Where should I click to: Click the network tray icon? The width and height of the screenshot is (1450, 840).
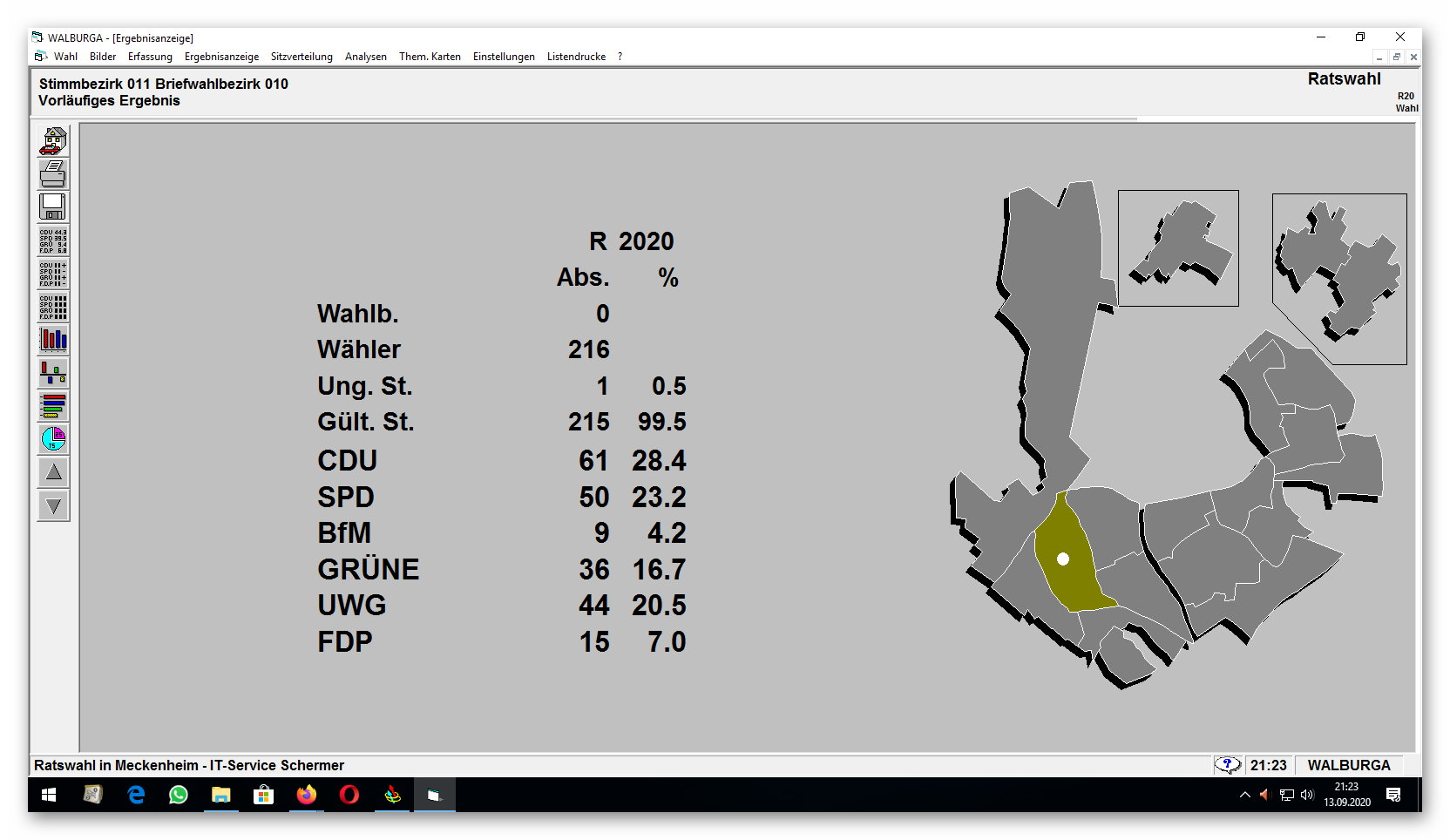click(1286, 795)
